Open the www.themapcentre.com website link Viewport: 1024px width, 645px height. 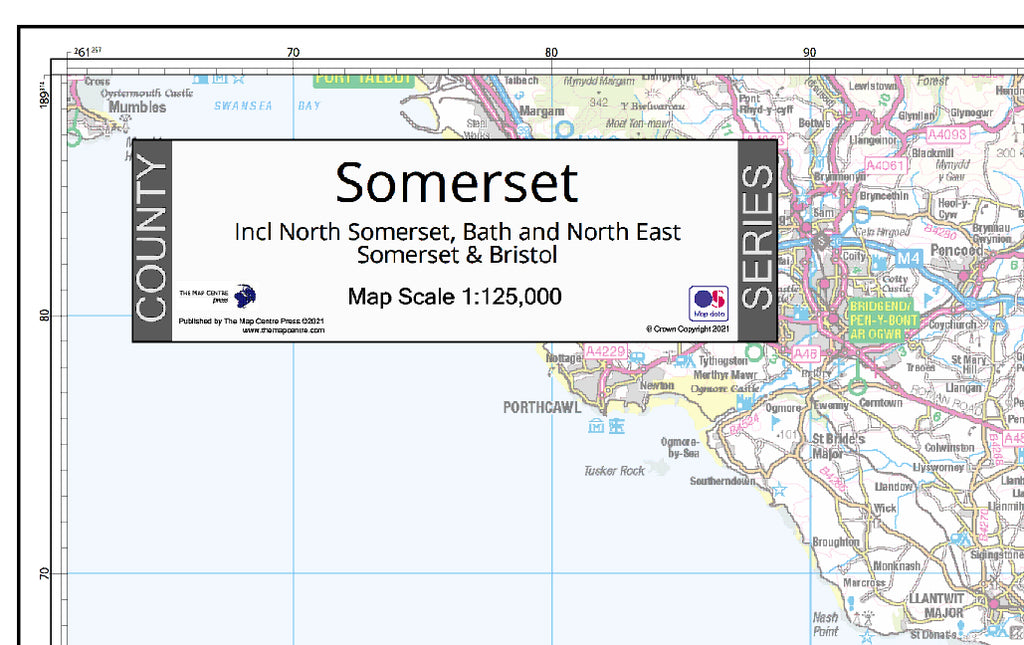(x=282, y=330)
